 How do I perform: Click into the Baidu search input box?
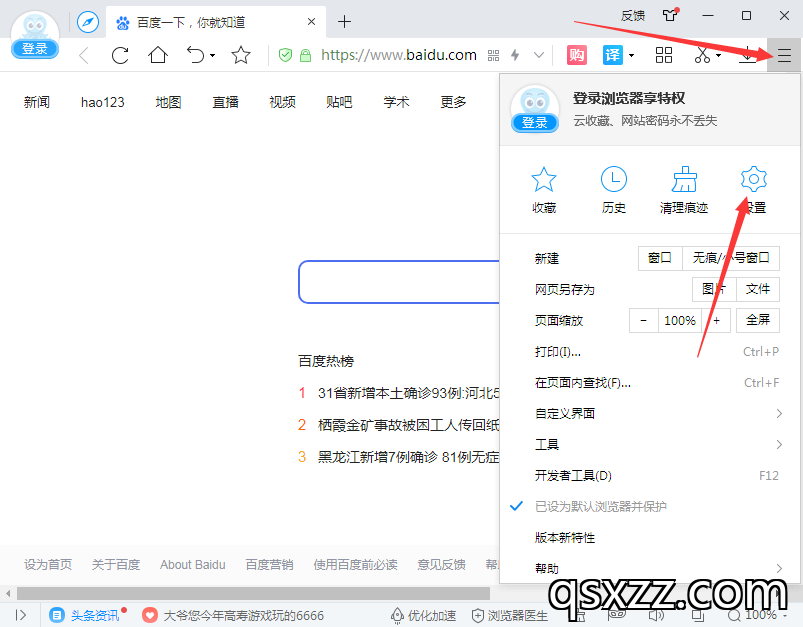point(399,282)
